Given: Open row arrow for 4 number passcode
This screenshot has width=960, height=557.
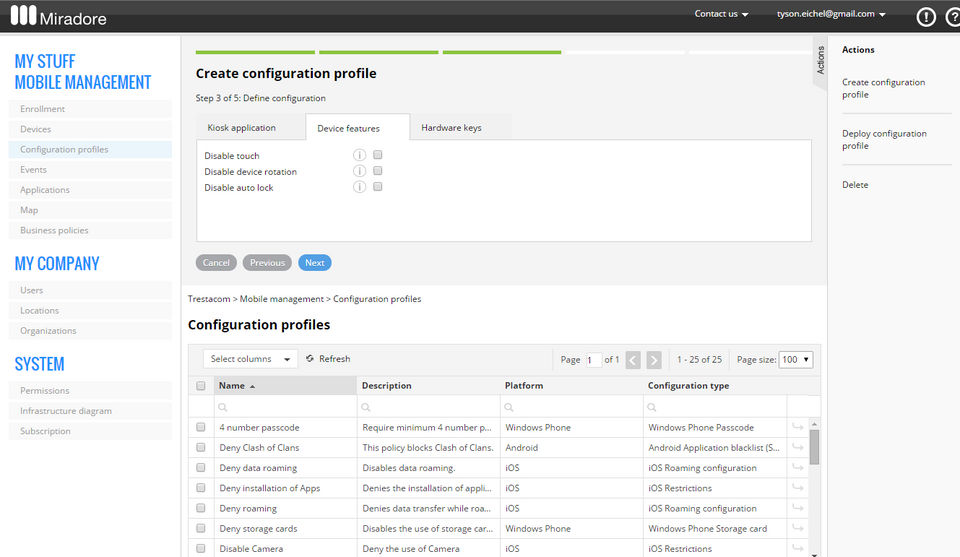Looking at the screenshot, I should [797, 427].
